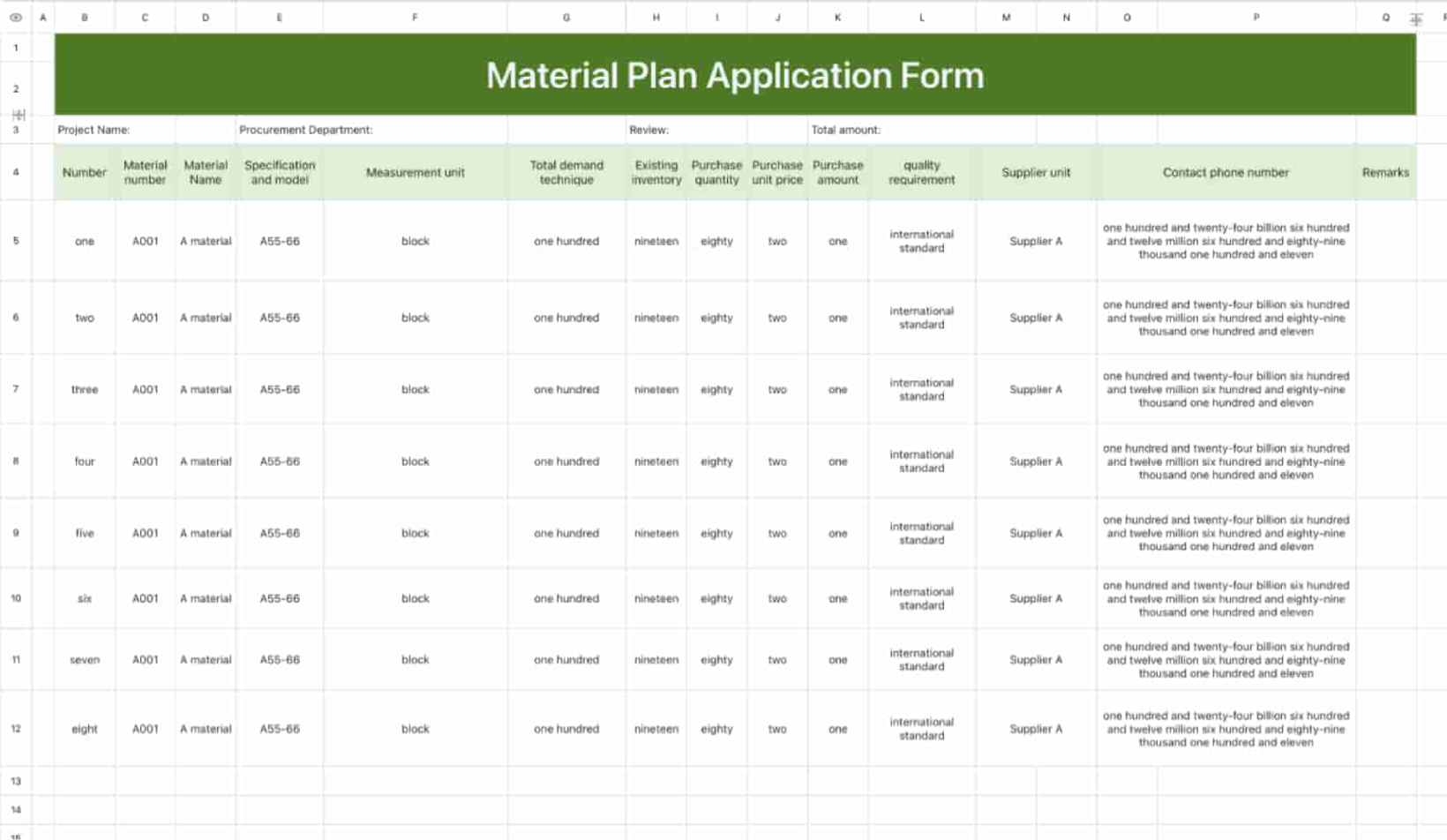Select row 12 header
The image size is (1447, 840).
[16, 729]
